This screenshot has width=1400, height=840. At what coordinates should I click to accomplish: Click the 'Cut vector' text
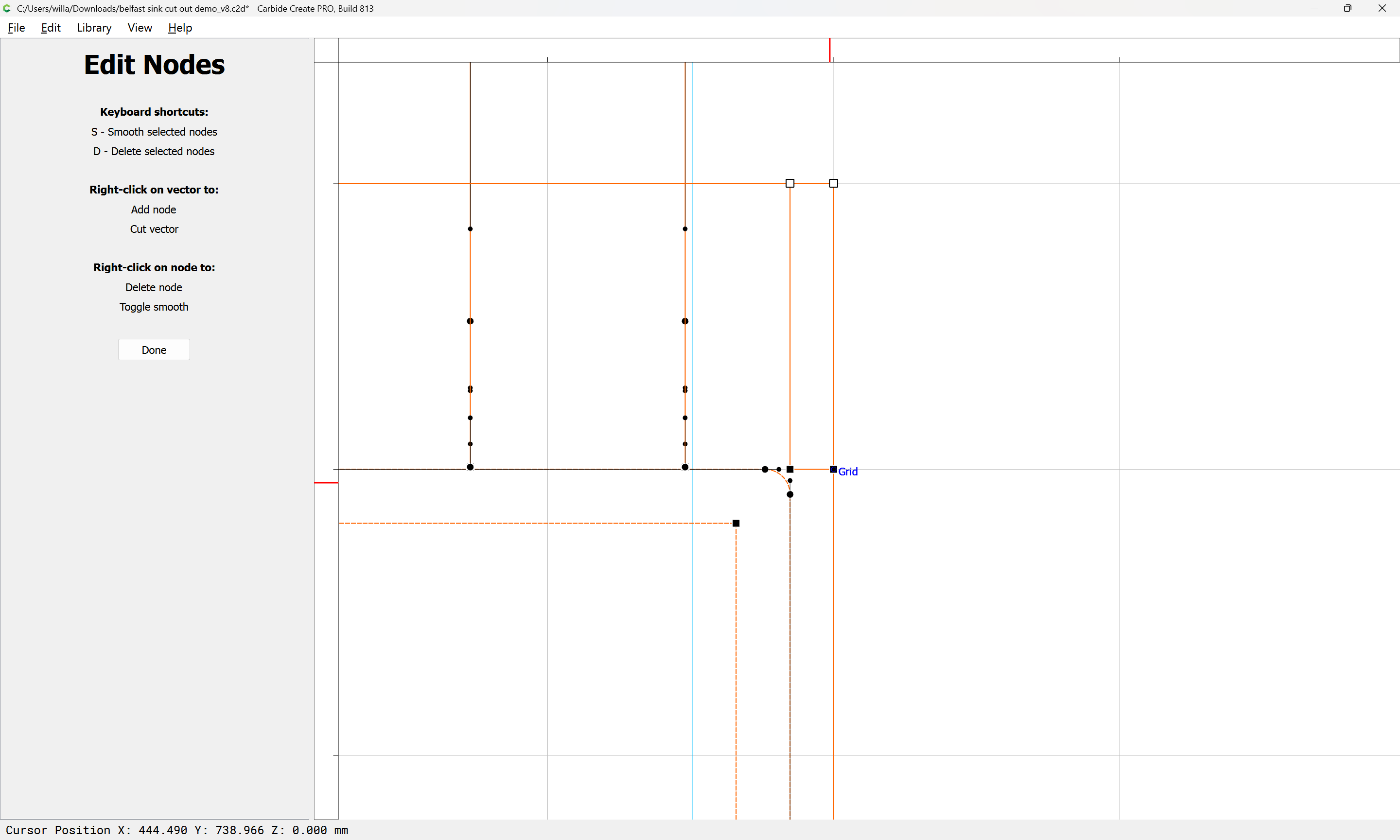(154, 229)
